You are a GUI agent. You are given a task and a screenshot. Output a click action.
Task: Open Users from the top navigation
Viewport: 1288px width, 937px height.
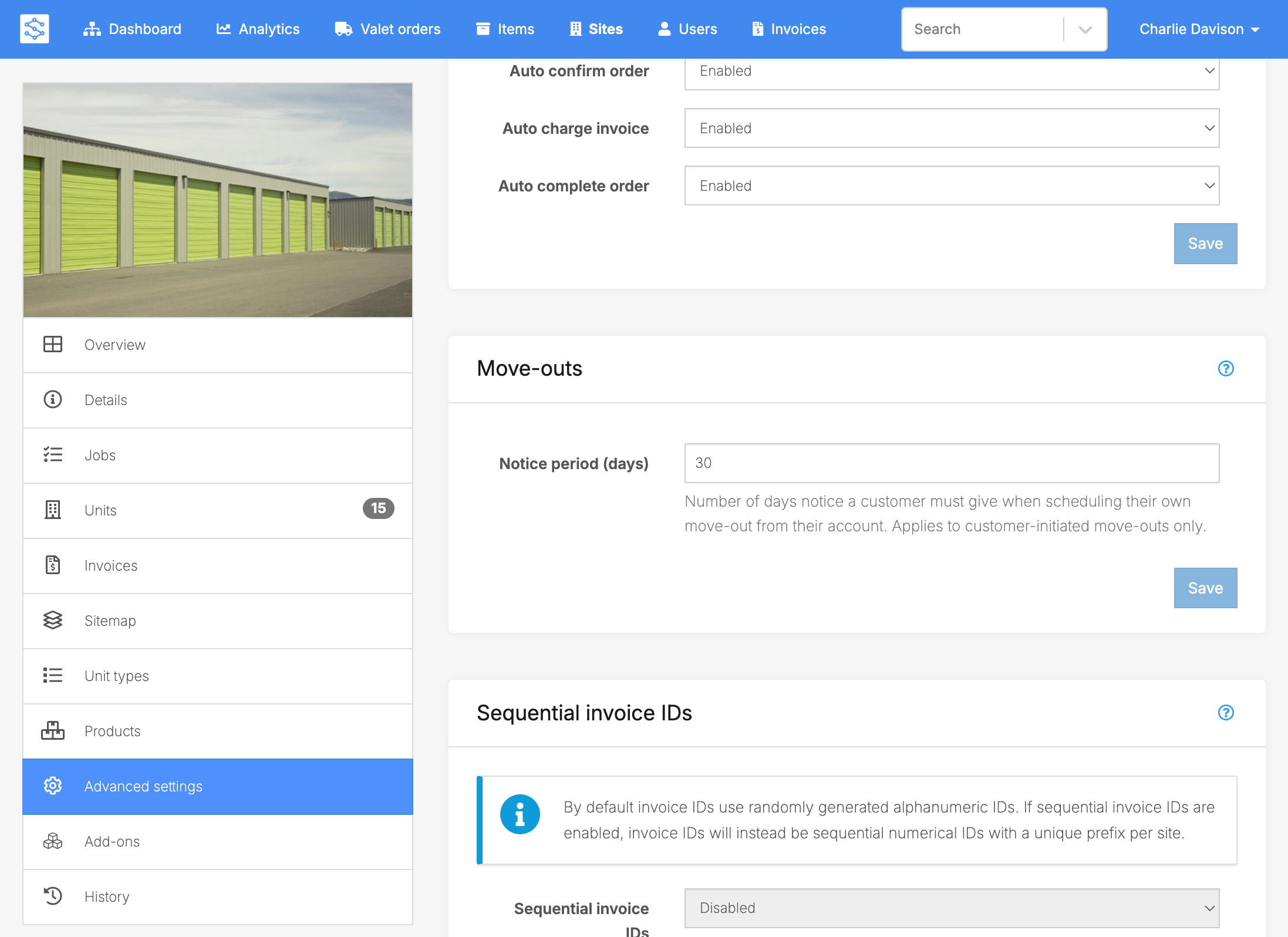(687, 29)
